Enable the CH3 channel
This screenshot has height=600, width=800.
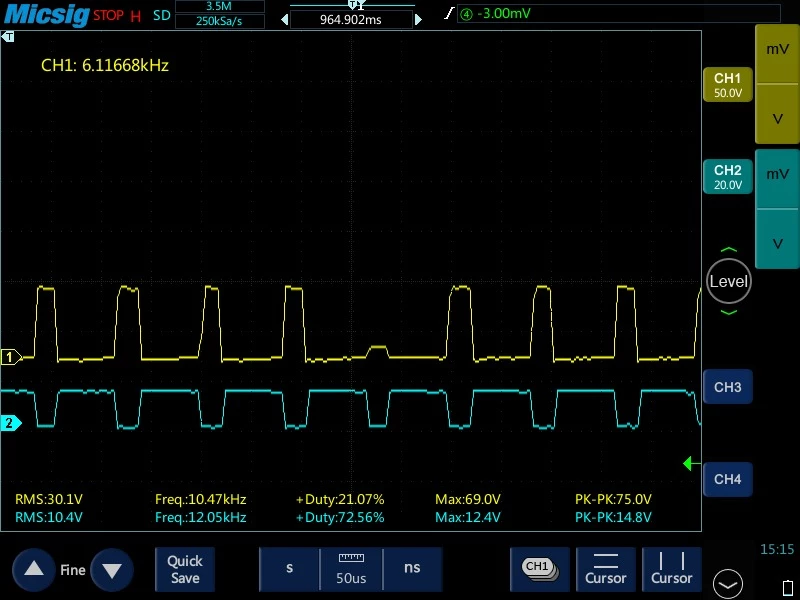pyautogui.click(x=728, y=387)
